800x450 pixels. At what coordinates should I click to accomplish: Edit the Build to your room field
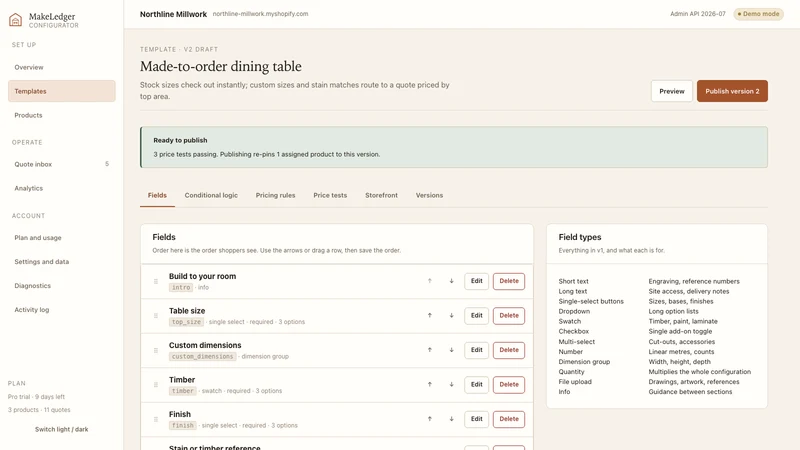tap(477, 281)
